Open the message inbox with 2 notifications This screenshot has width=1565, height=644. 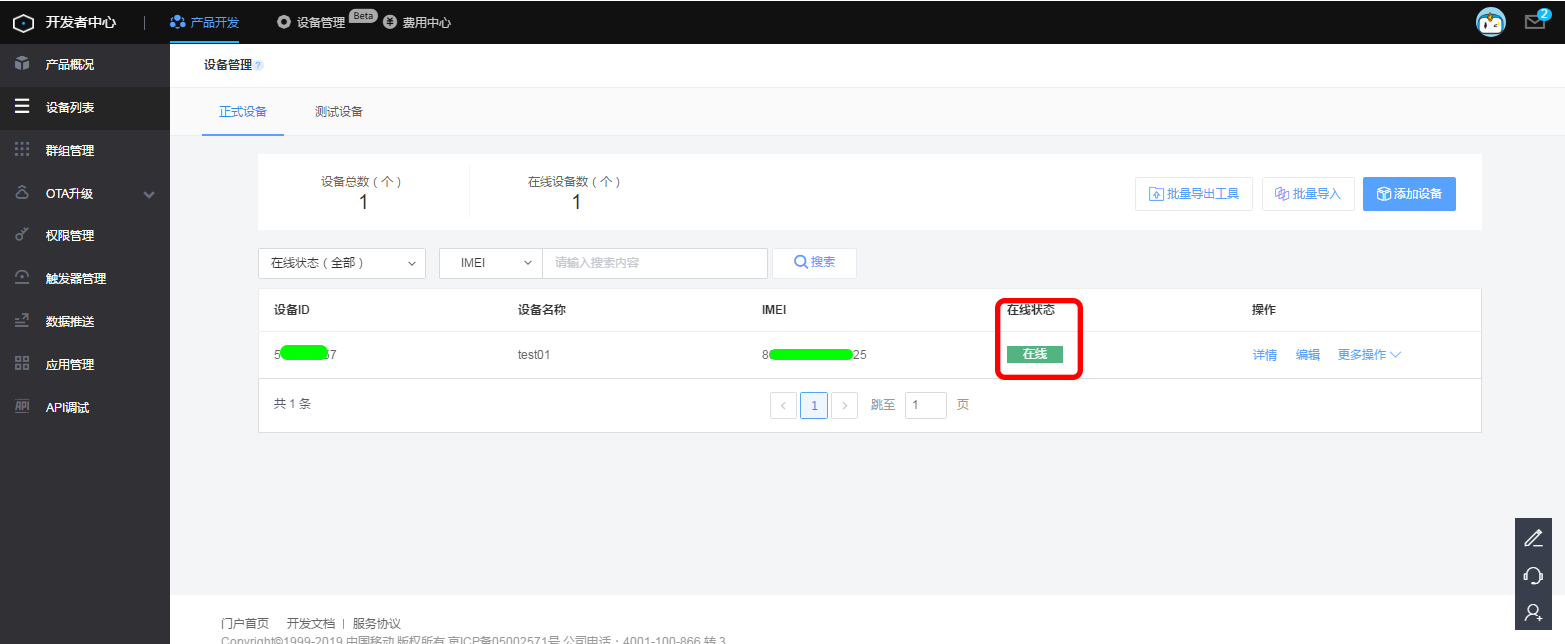pyautogui.click(x=1534, y=20)
